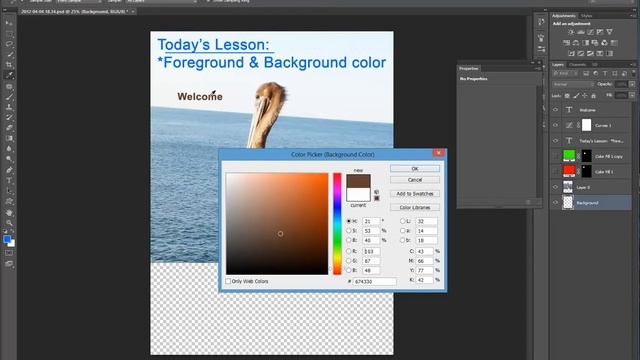Screen dimensions: 640x360
Task: Open the layer Fill slider arrow
Action: tap(632, 95)
